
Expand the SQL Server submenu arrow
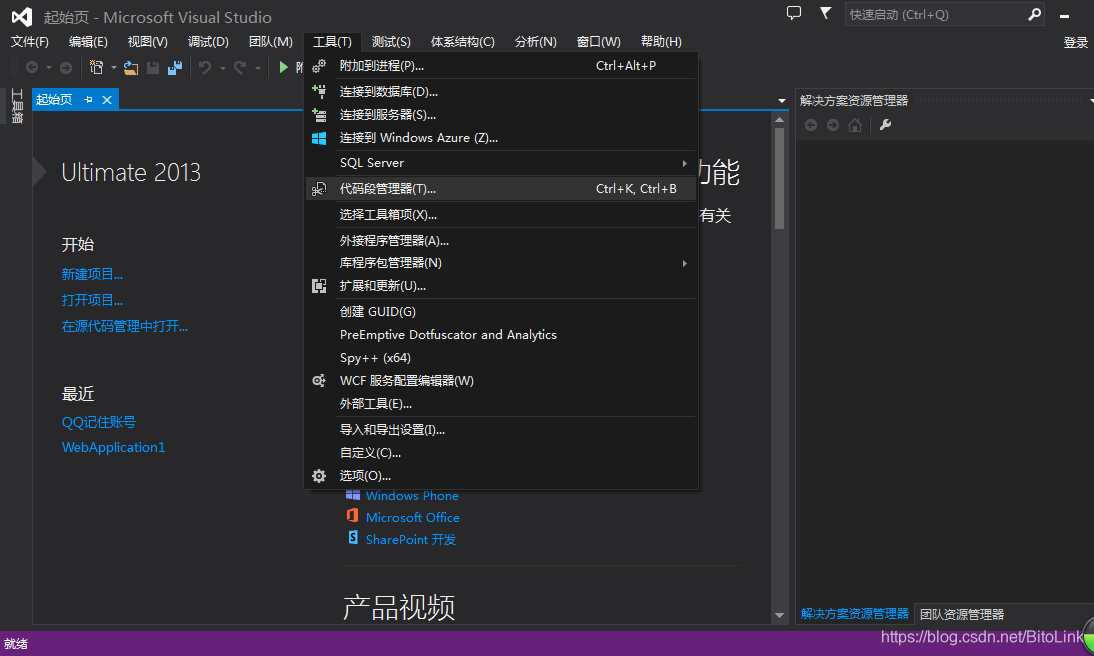pyautogui.click(x=684, y=163)
